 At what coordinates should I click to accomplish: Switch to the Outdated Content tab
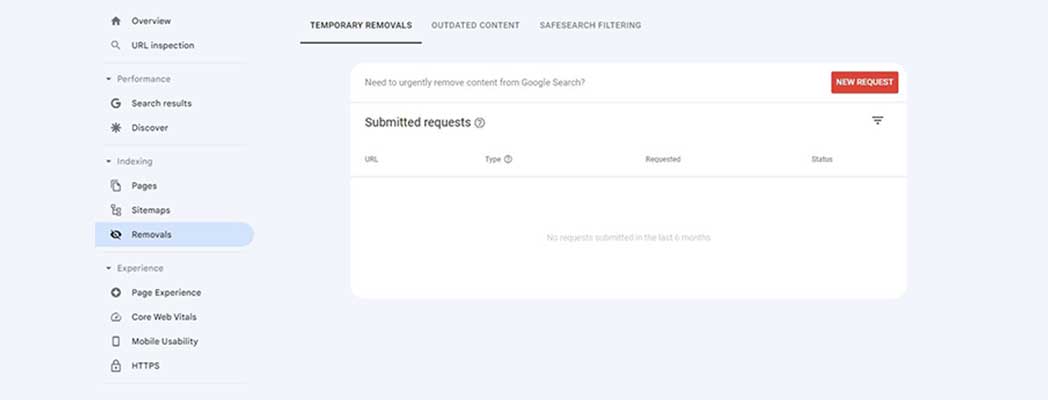click(x=475, y=25)
